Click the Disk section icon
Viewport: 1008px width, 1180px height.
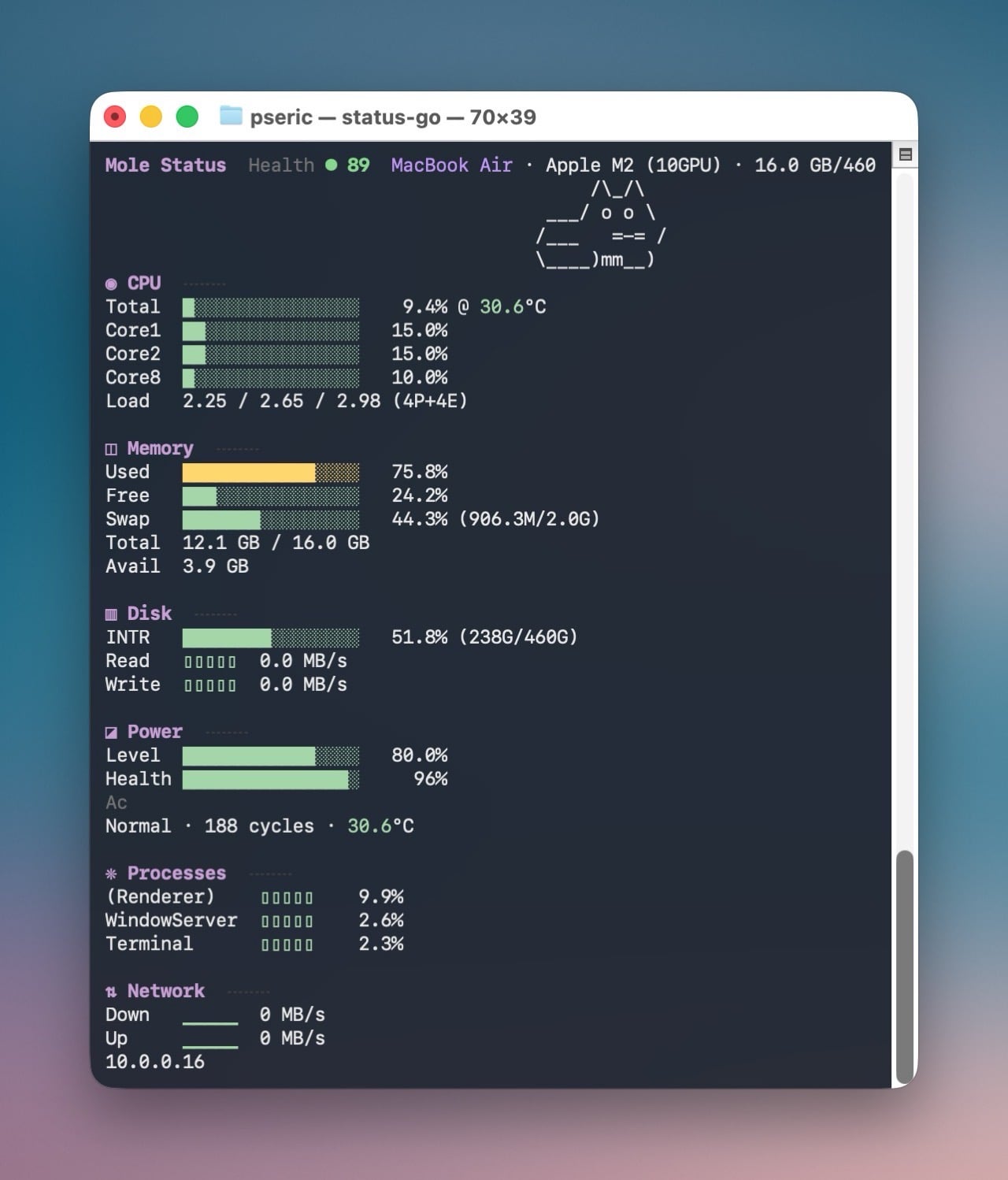coord(111,614)
